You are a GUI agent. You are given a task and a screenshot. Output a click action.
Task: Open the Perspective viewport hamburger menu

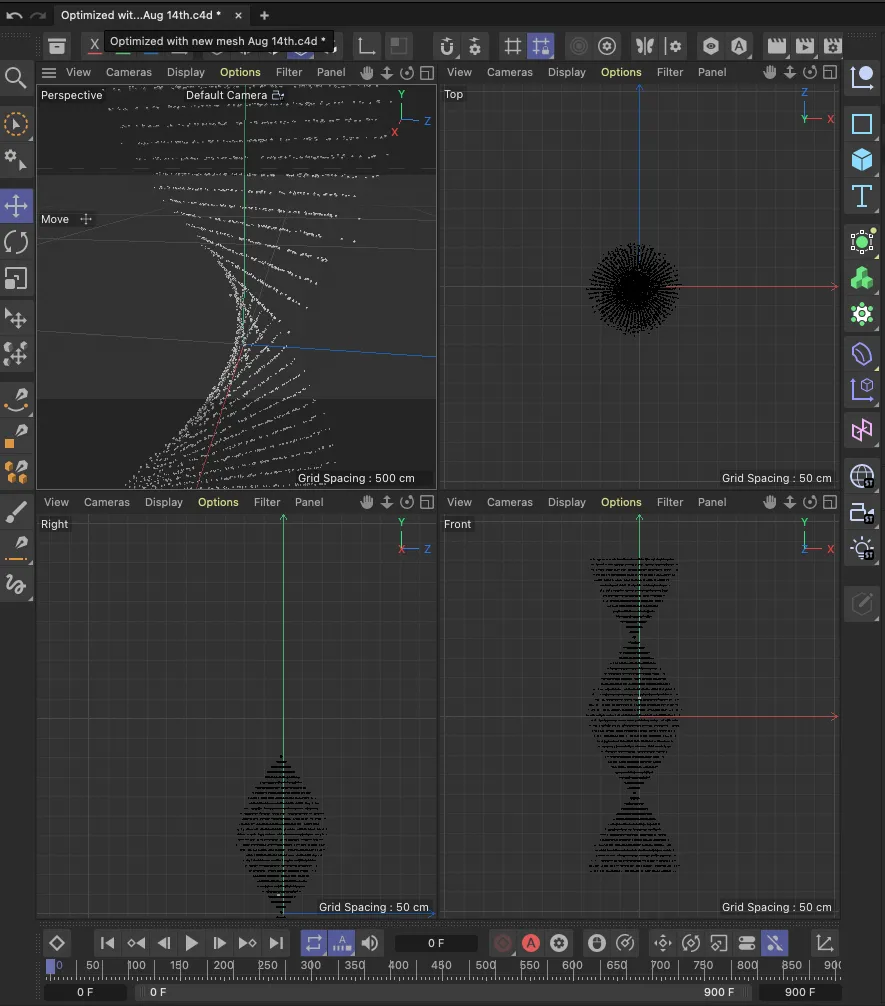coord(49,72)
